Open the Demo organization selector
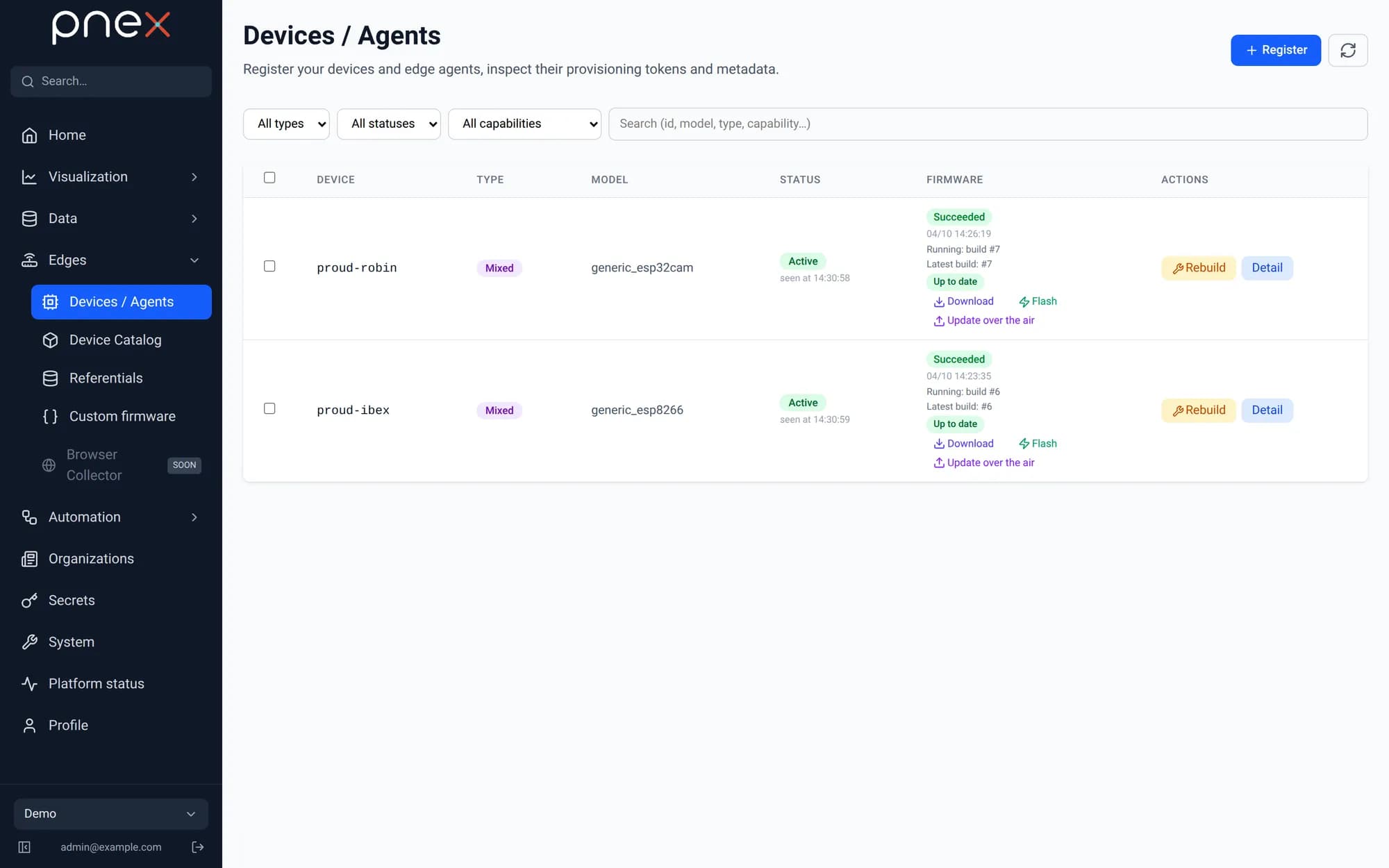The height and width of the screenshot is (868, 1389). click(111, 814)
